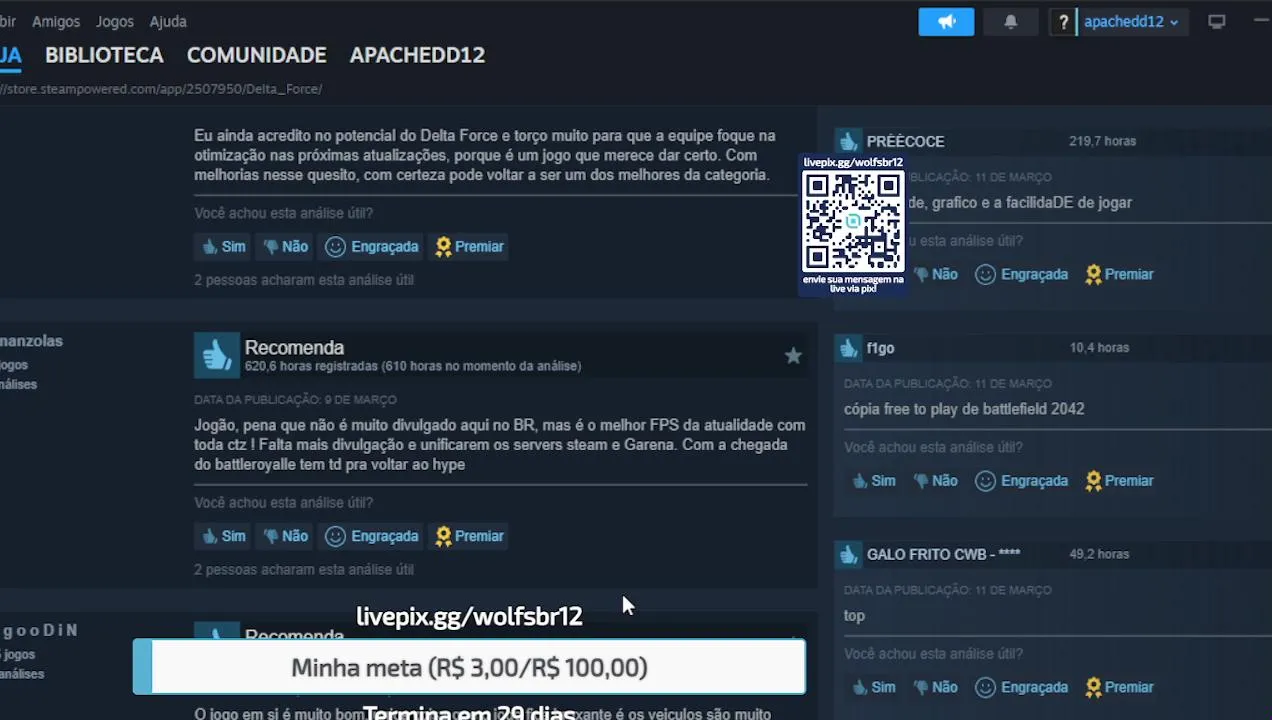1272x720 pixels.
Task: Click the thumbs-up Recomenda icon on the Jogão review
Action: [217, 355]
